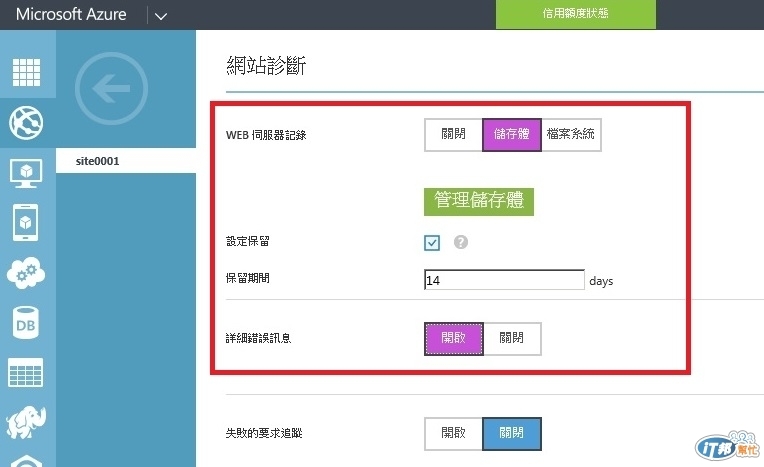Click the 失敗的要求追蹤 label

coord(264,433)
